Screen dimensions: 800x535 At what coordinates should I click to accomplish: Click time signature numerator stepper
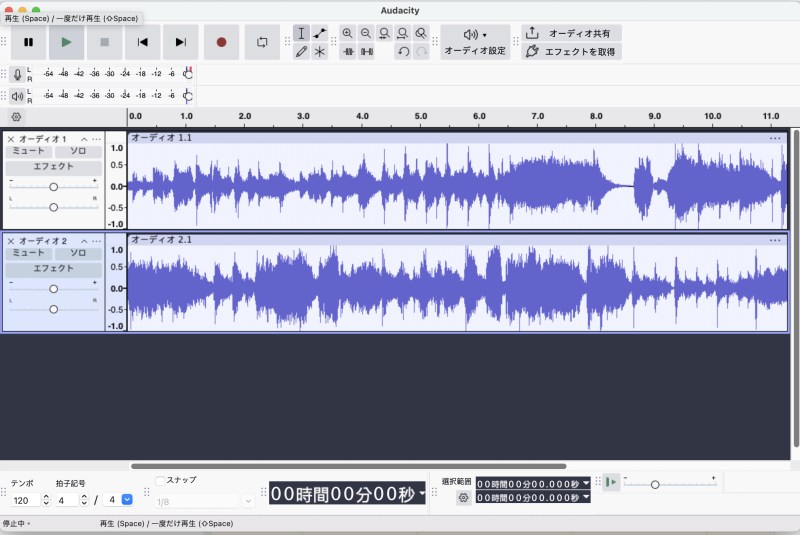click(84, 500)
